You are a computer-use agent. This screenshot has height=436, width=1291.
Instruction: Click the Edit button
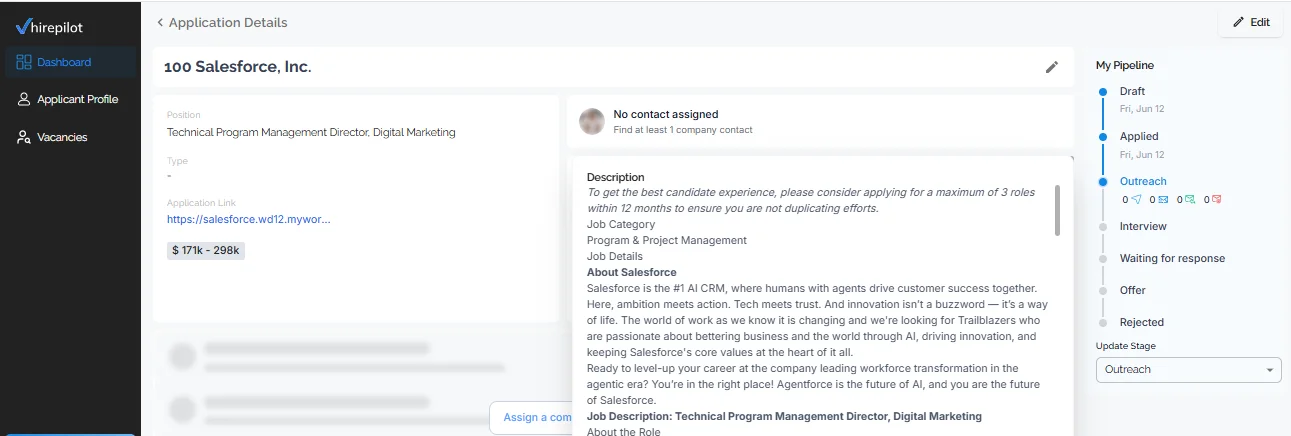coord(1250,22)
